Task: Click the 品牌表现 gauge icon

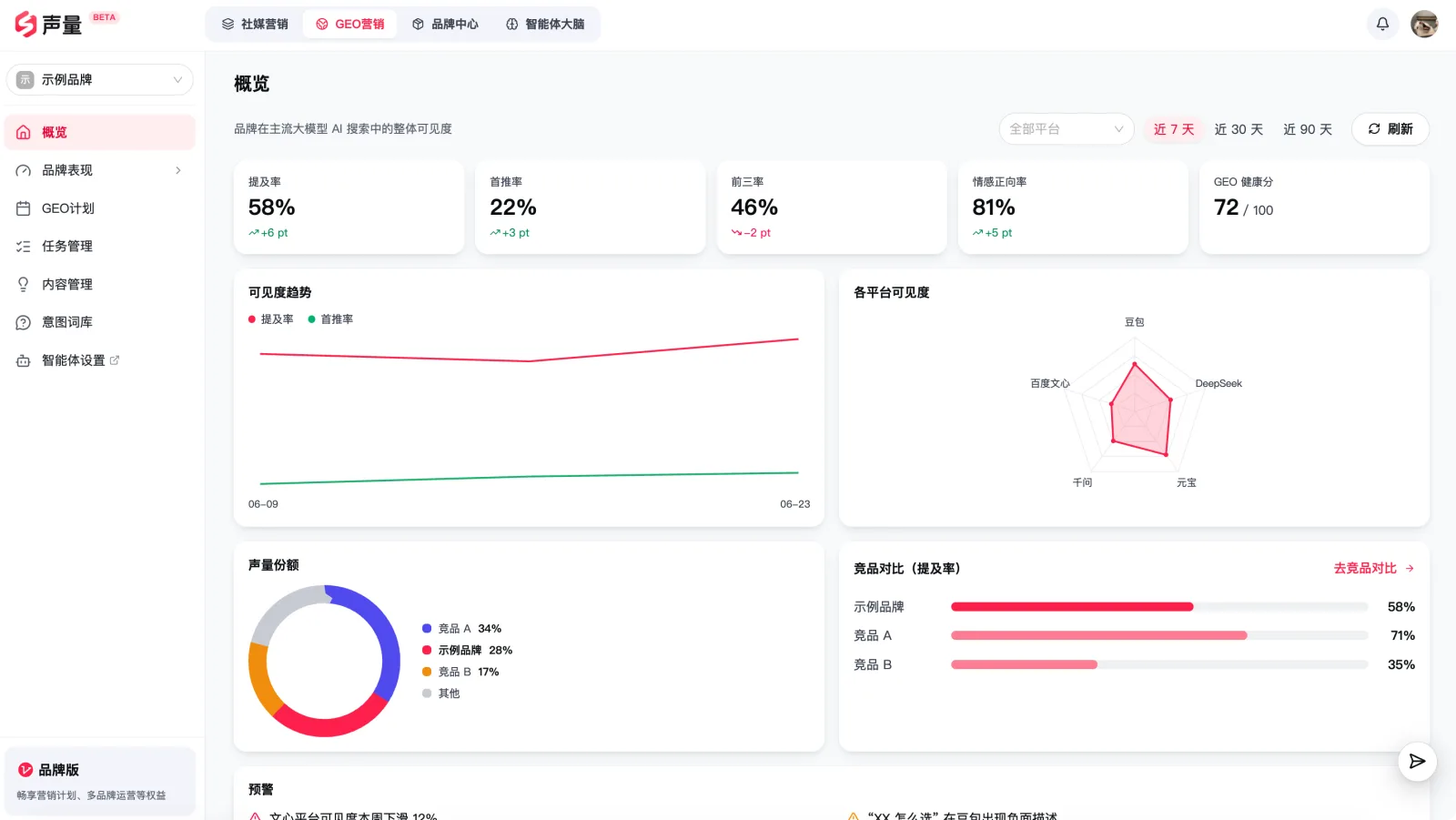Action: pos(24,170)
